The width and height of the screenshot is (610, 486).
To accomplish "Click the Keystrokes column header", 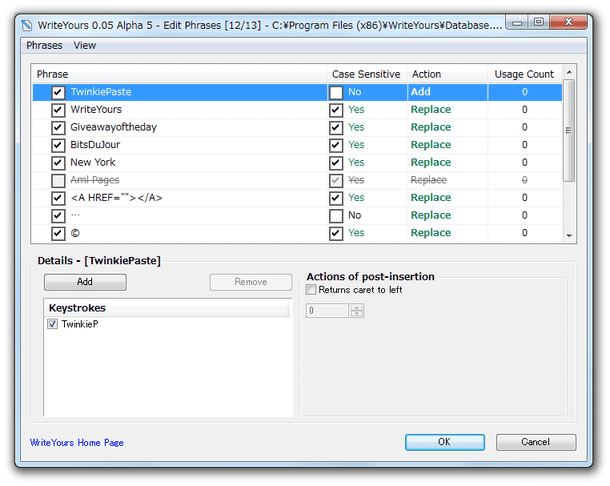I will click(167, 308).
